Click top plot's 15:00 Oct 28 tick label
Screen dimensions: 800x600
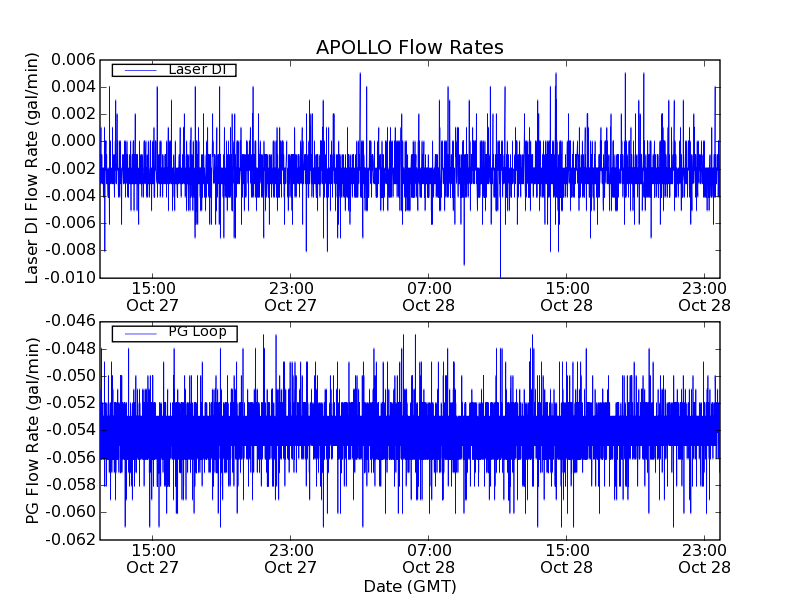[x=566, y=297]
